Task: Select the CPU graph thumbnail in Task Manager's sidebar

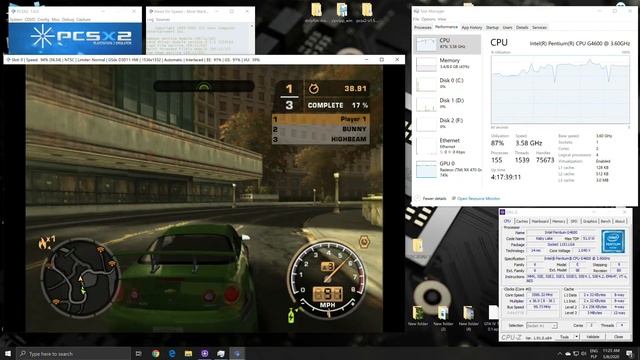Action: [426, 44]
